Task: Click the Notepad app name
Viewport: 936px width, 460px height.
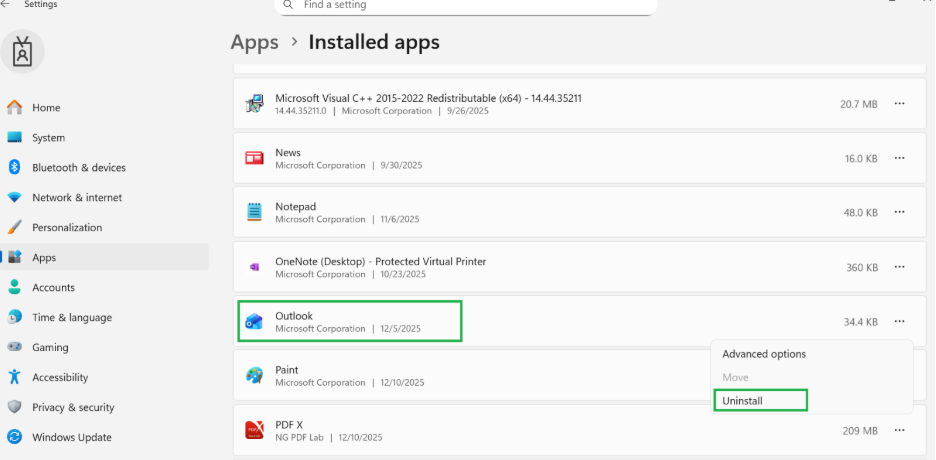Action: tap(295, 206)
